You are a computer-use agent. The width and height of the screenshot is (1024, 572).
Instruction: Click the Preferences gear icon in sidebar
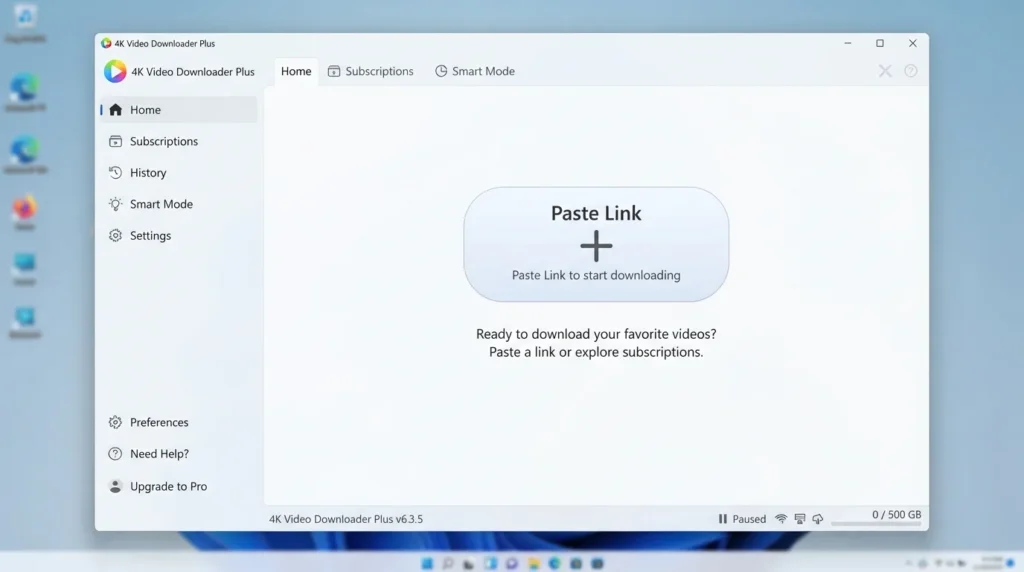116,422
